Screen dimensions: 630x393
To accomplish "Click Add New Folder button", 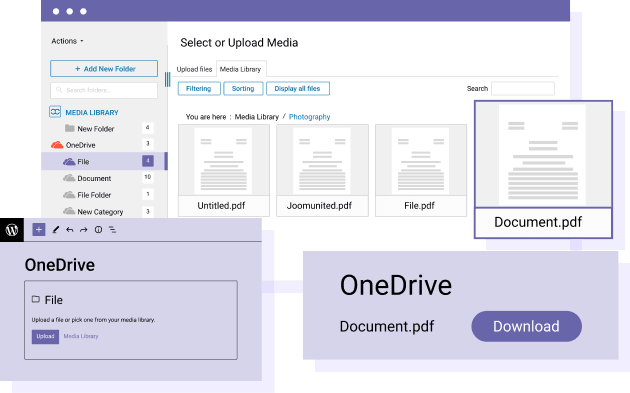I will tap(104, 69).
